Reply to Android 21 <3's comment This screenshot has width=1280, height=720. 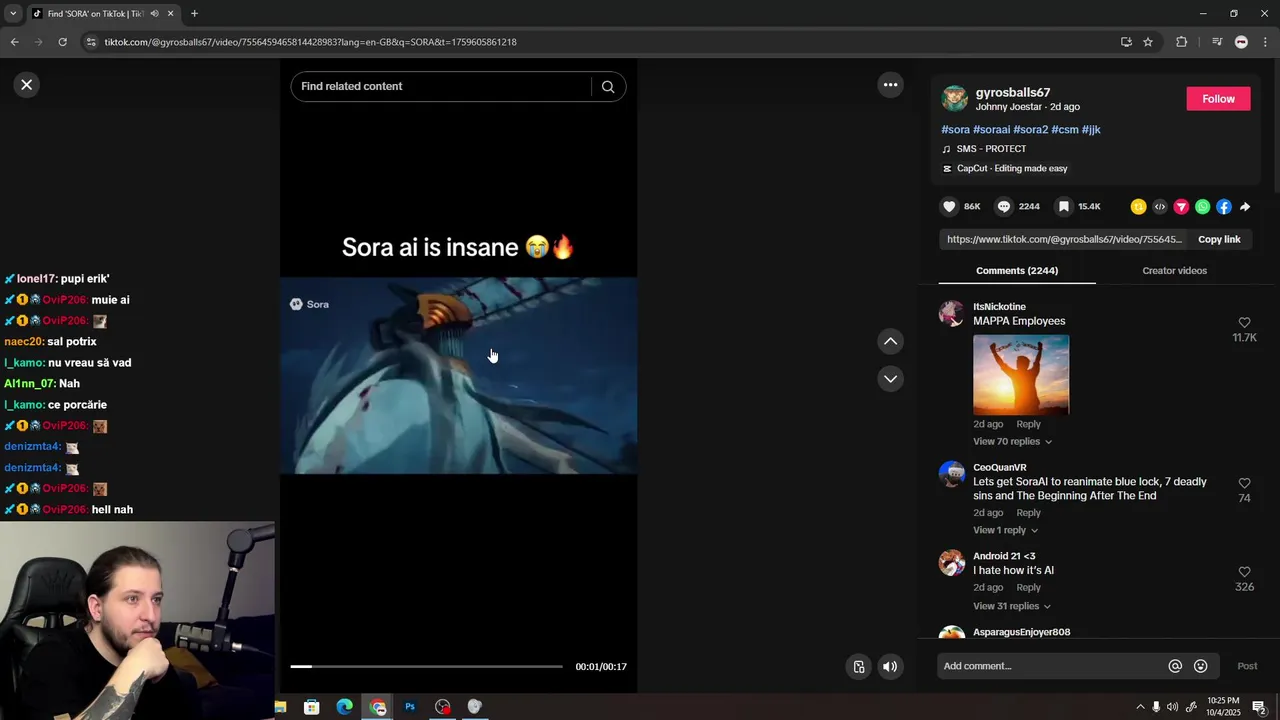1028,588
